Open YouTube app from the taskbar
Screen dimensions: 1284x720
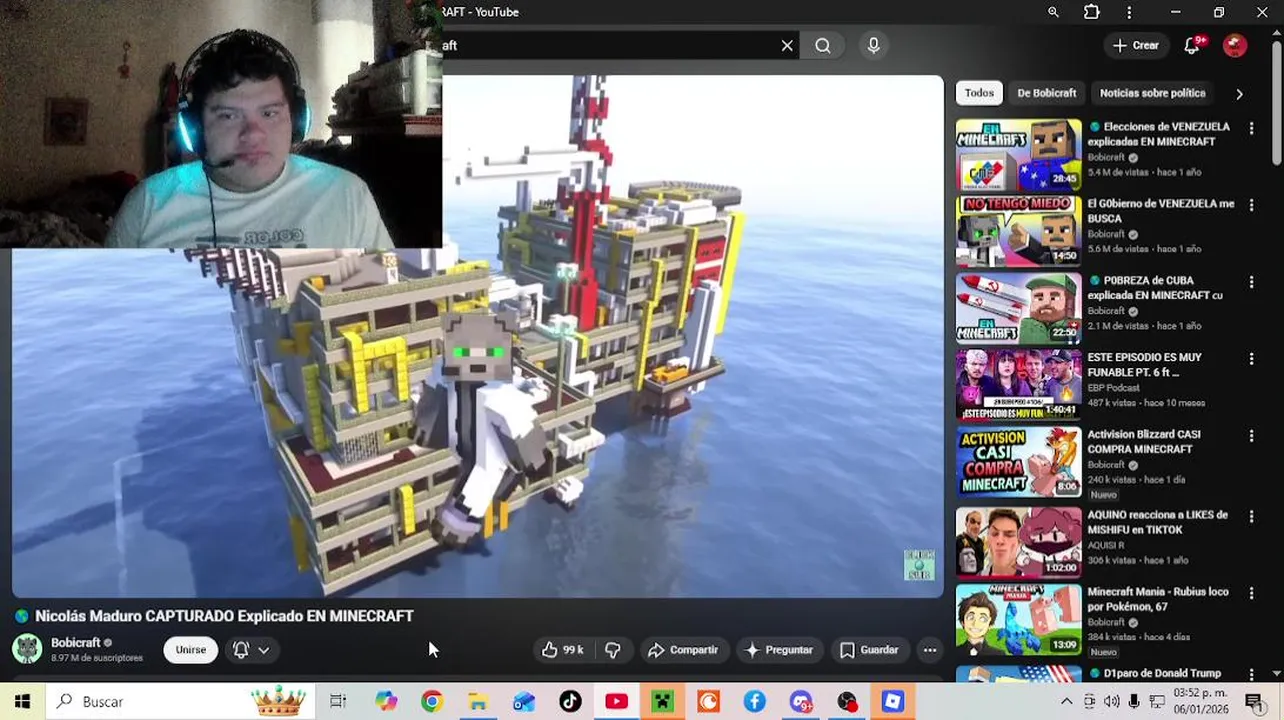[616, 702]
